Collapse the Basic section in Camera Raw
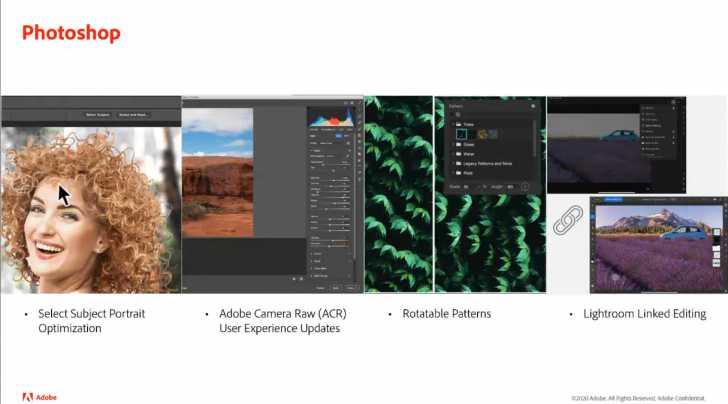 click(x=312, y=150)
